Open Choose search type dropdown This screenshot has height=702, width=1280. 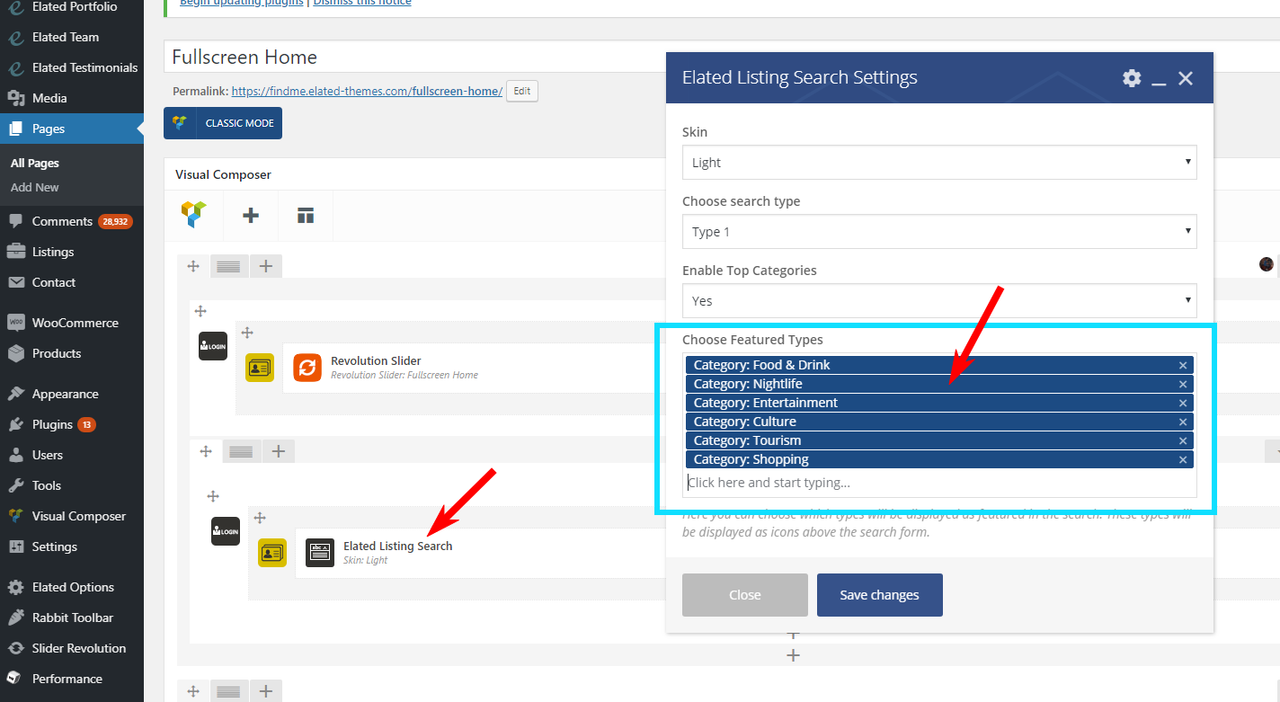939,231
